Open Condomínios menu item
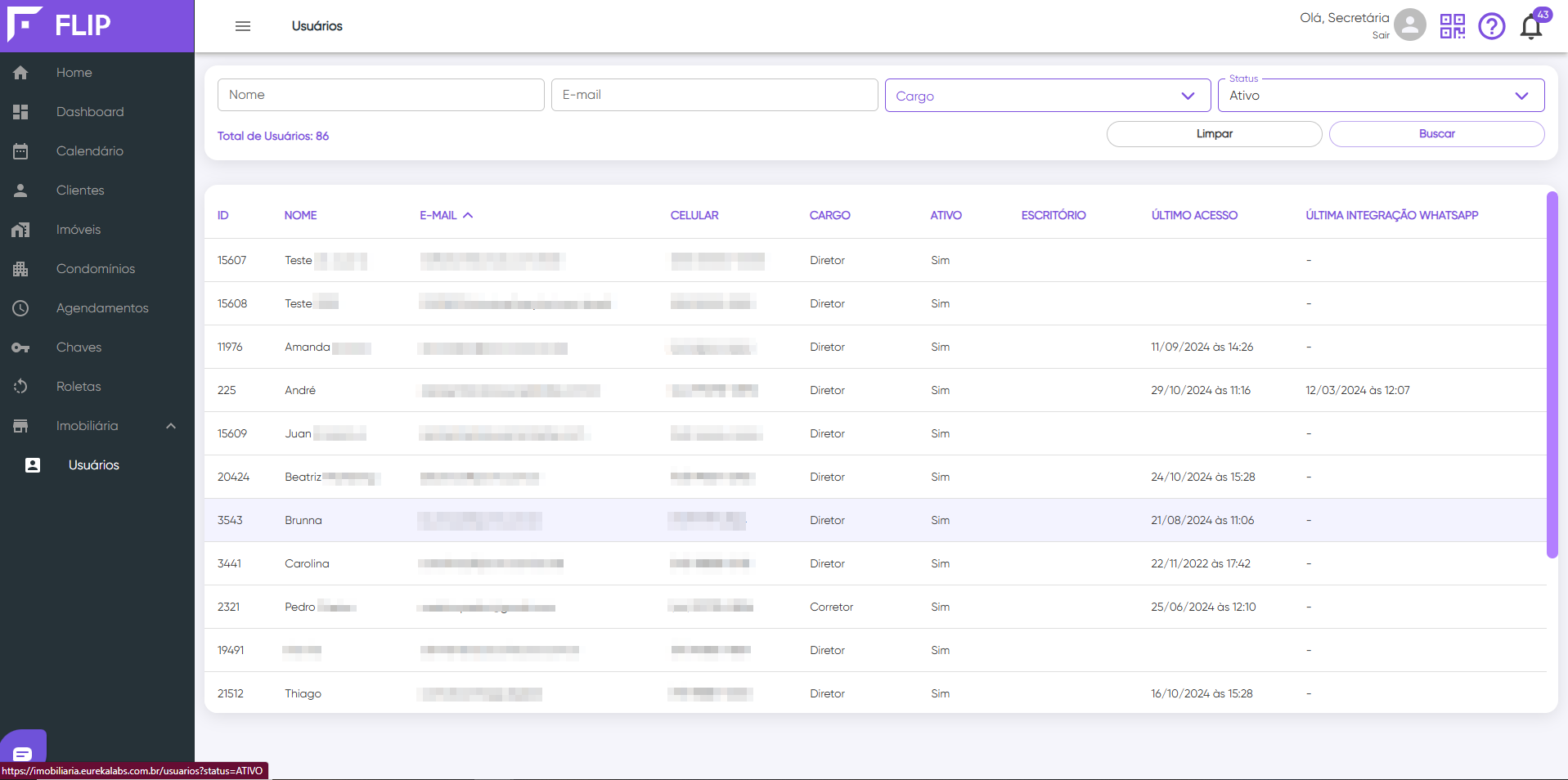The width and height of the screenshot is (1568, 780). pos(96,269)
